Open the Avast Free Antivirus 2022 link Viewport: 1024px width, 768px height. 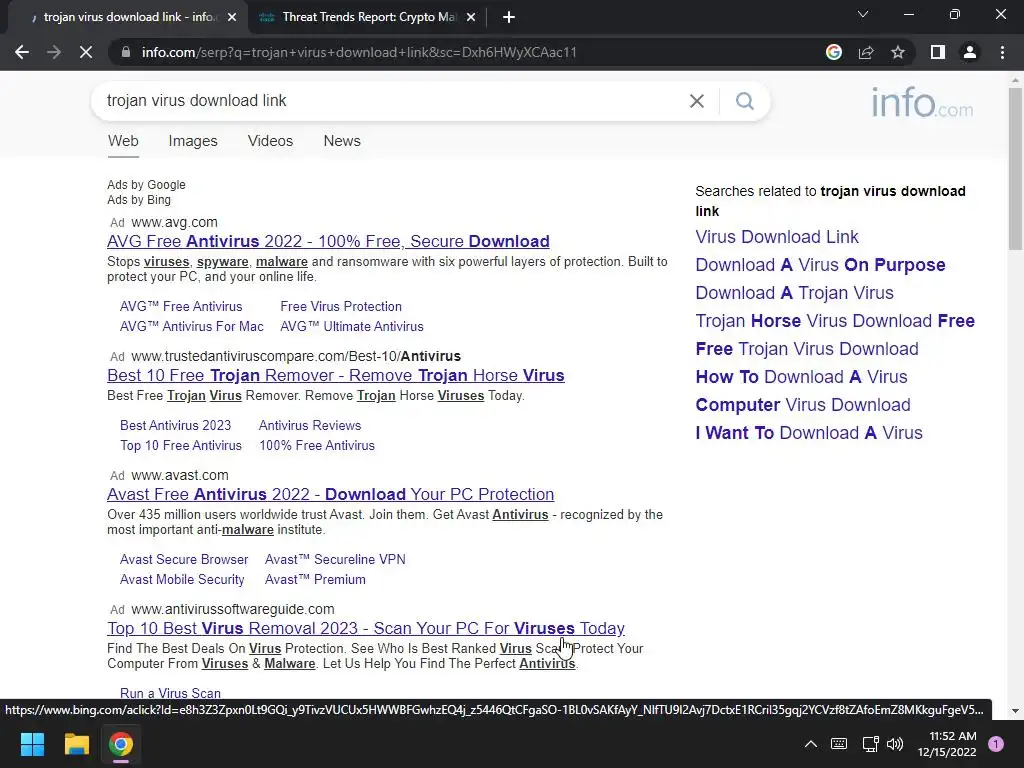pyautogui.click(x=330, y=494)
